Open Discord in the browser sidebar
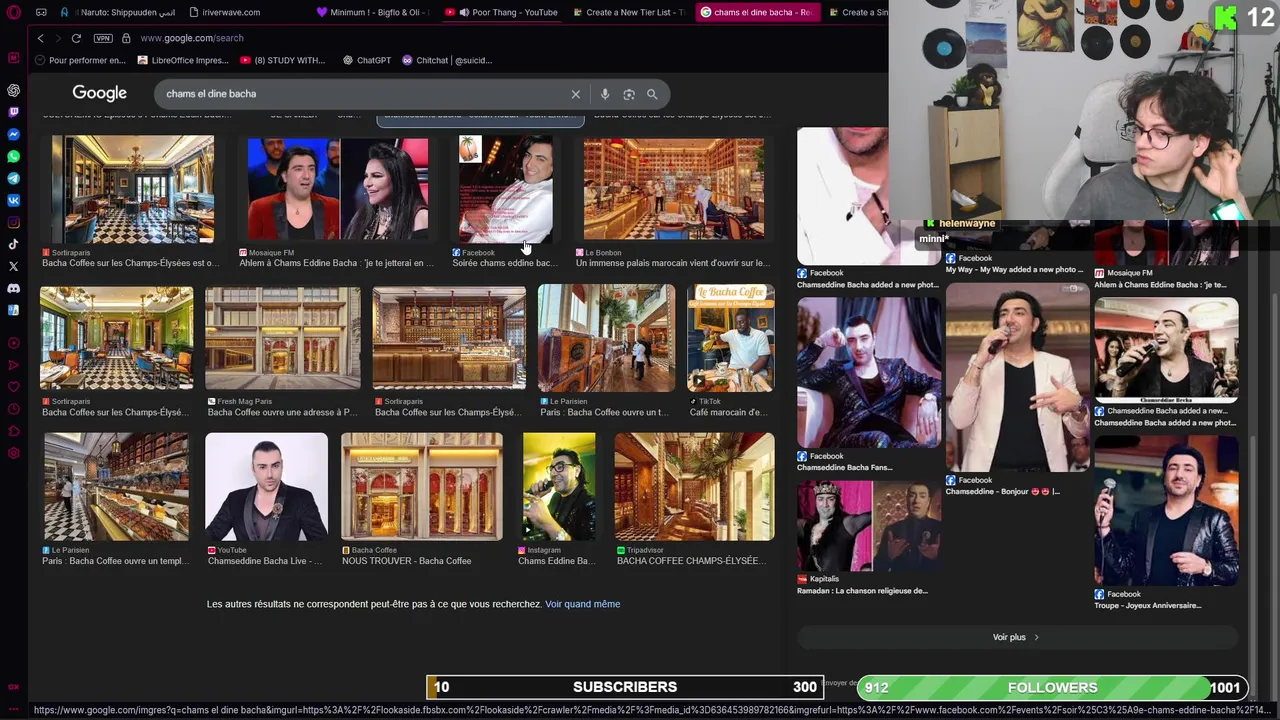1280x720 pixels. [x=13, y=288]
